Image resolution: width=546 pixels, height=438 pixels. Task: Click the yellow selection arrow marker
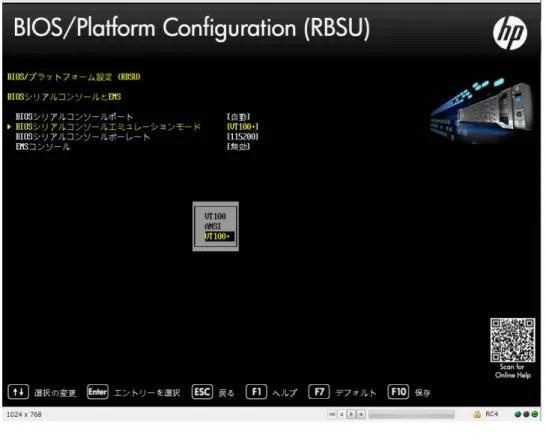pyautogui.click(x=9, y=127)
